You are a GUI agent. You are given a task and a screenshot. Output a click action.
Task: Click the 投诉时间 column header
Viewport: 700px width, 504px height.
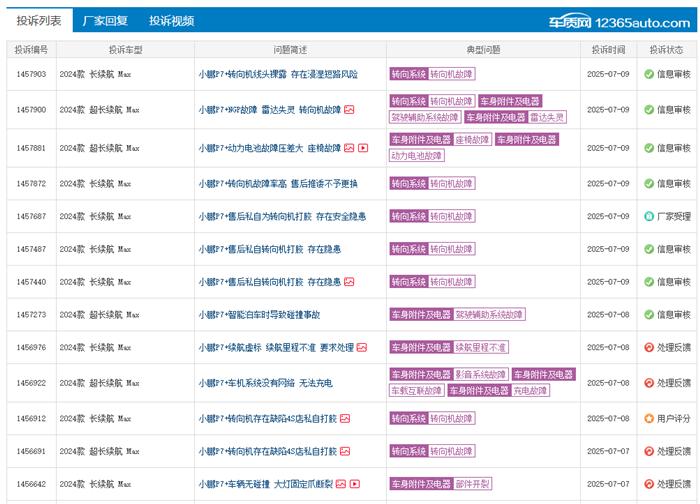pyautogui.click(x=608, y=50)
